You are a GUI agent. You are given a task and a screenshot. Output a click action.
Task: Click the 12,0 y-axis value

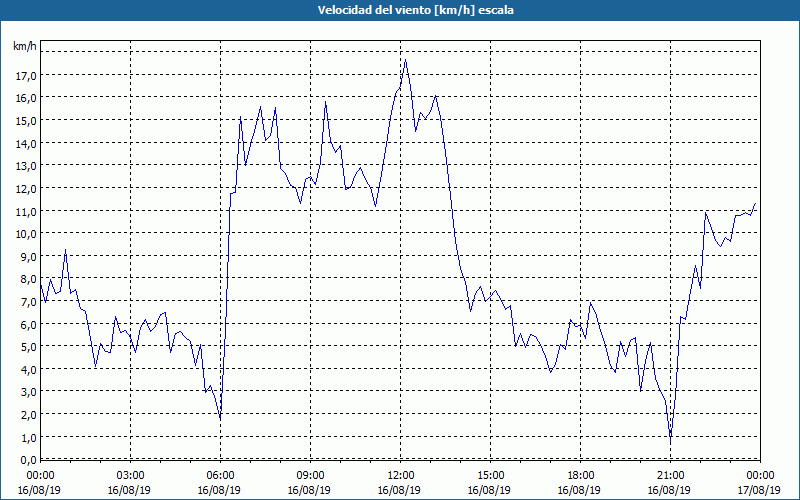click(26, 189)
